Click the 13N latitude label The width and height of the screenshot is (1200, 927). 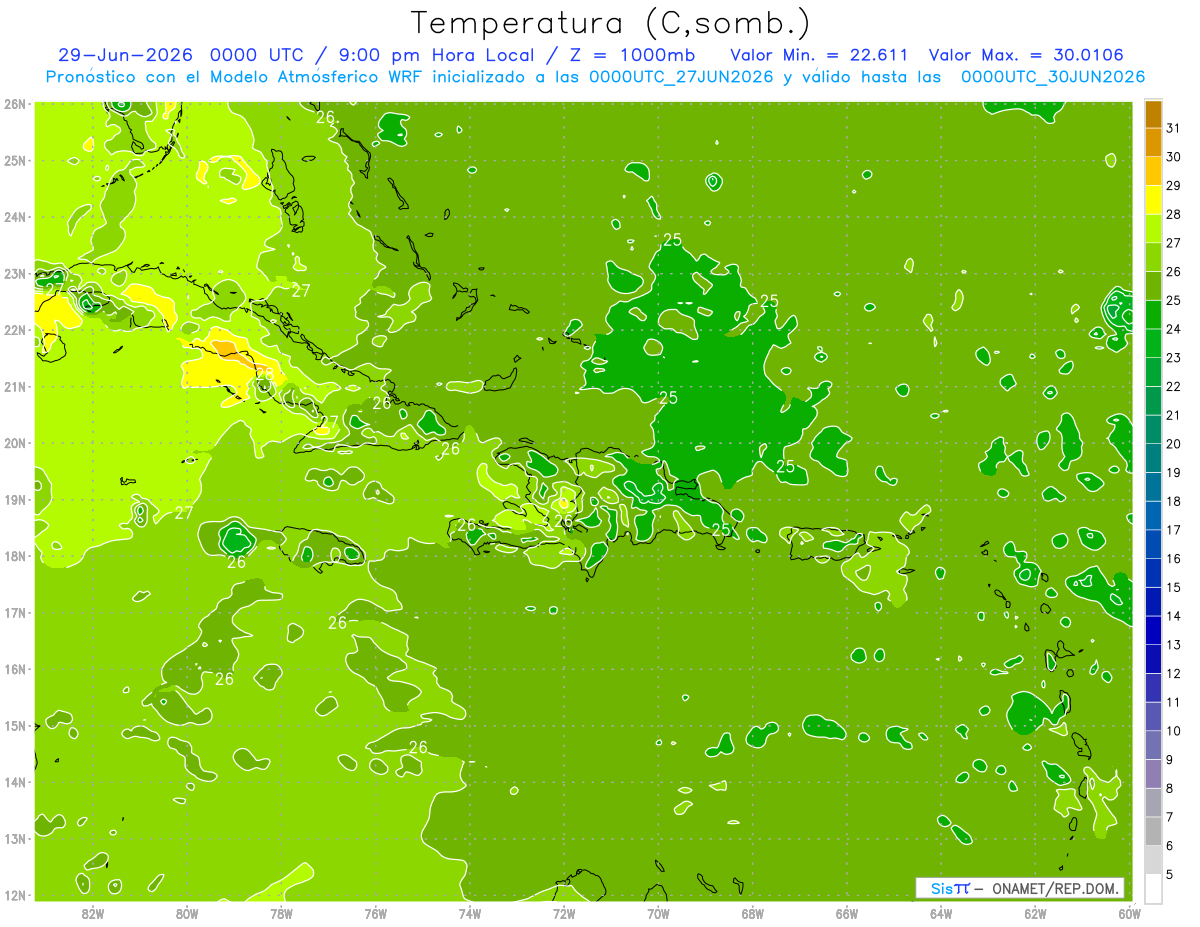(x=15, y=838)
